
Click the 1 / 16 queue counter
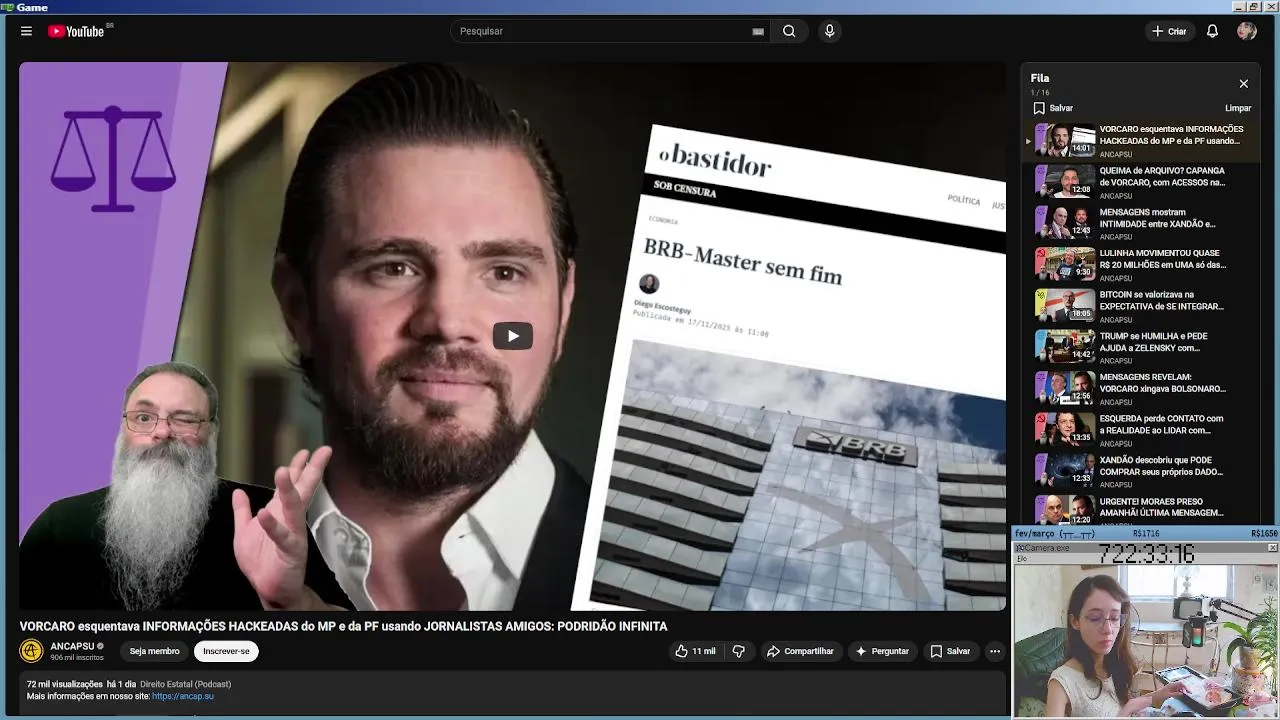[x=1040, y=93]
